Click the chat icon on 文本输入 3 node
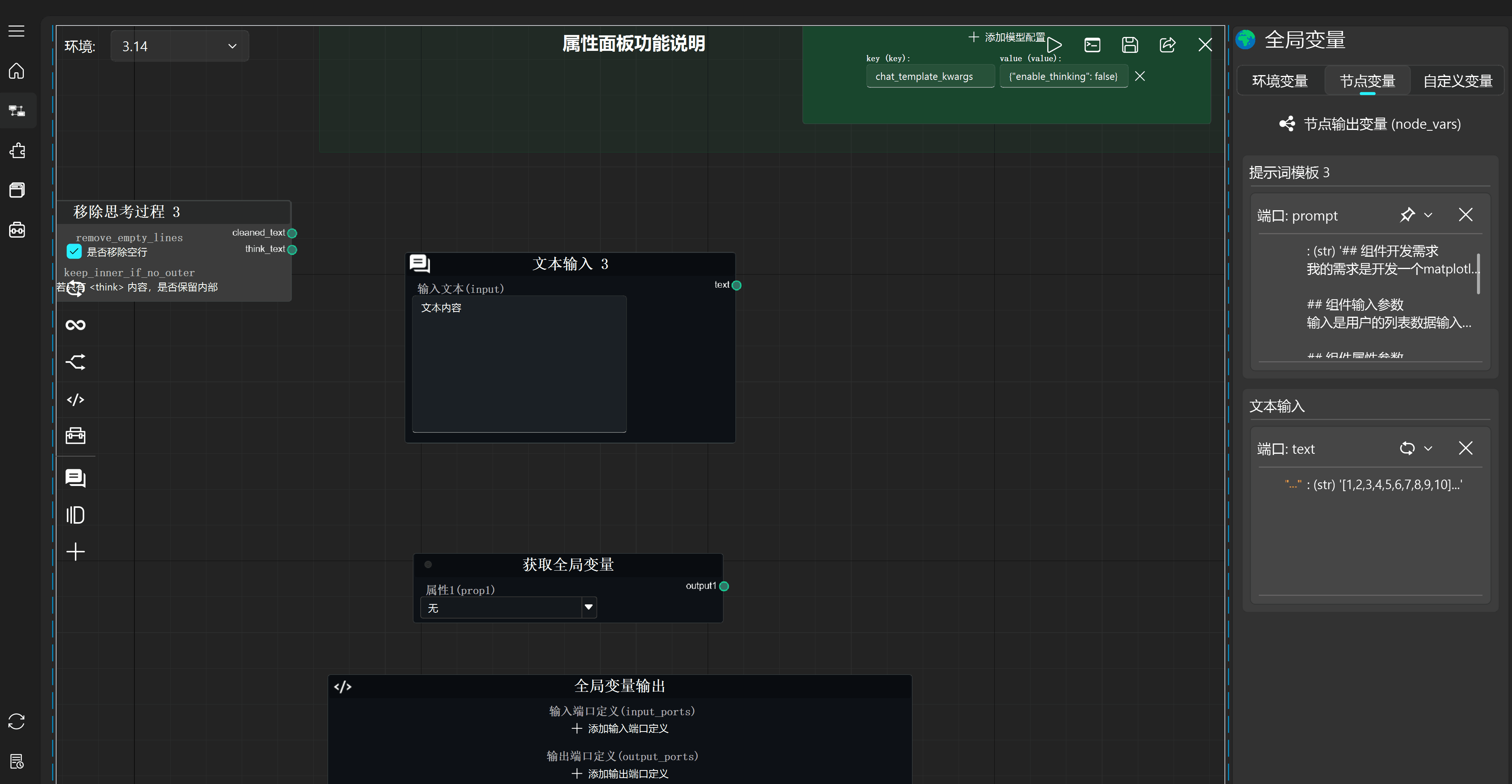The width and height of the screenshot is (1512, 784). pyautogui.click(x=420, y=263)
